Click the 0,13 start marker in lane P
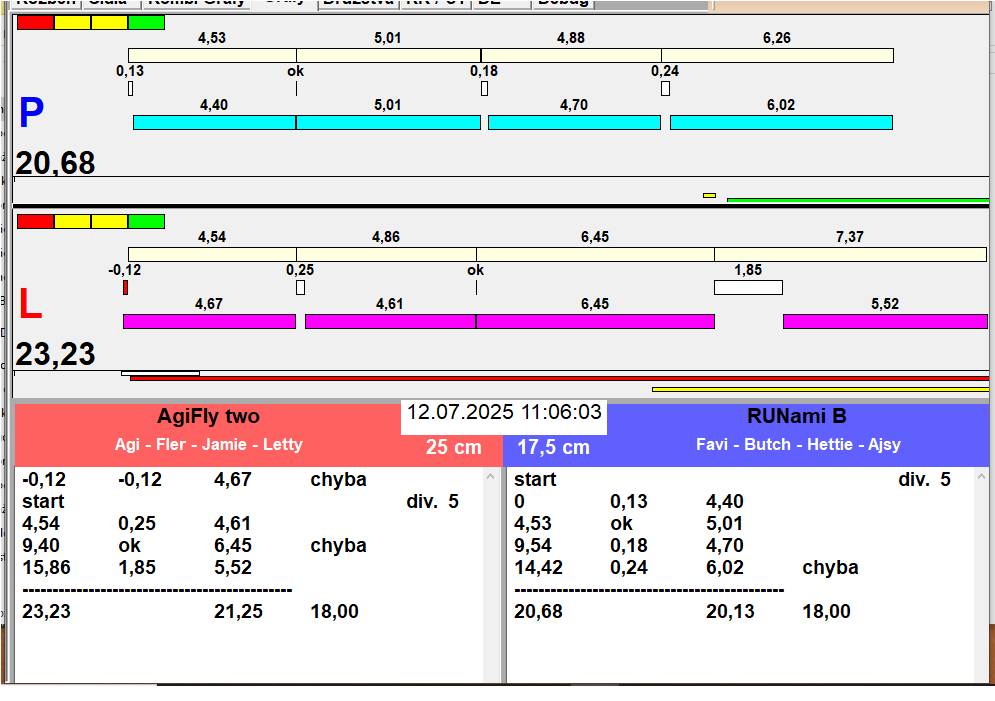 click(131, 89)
